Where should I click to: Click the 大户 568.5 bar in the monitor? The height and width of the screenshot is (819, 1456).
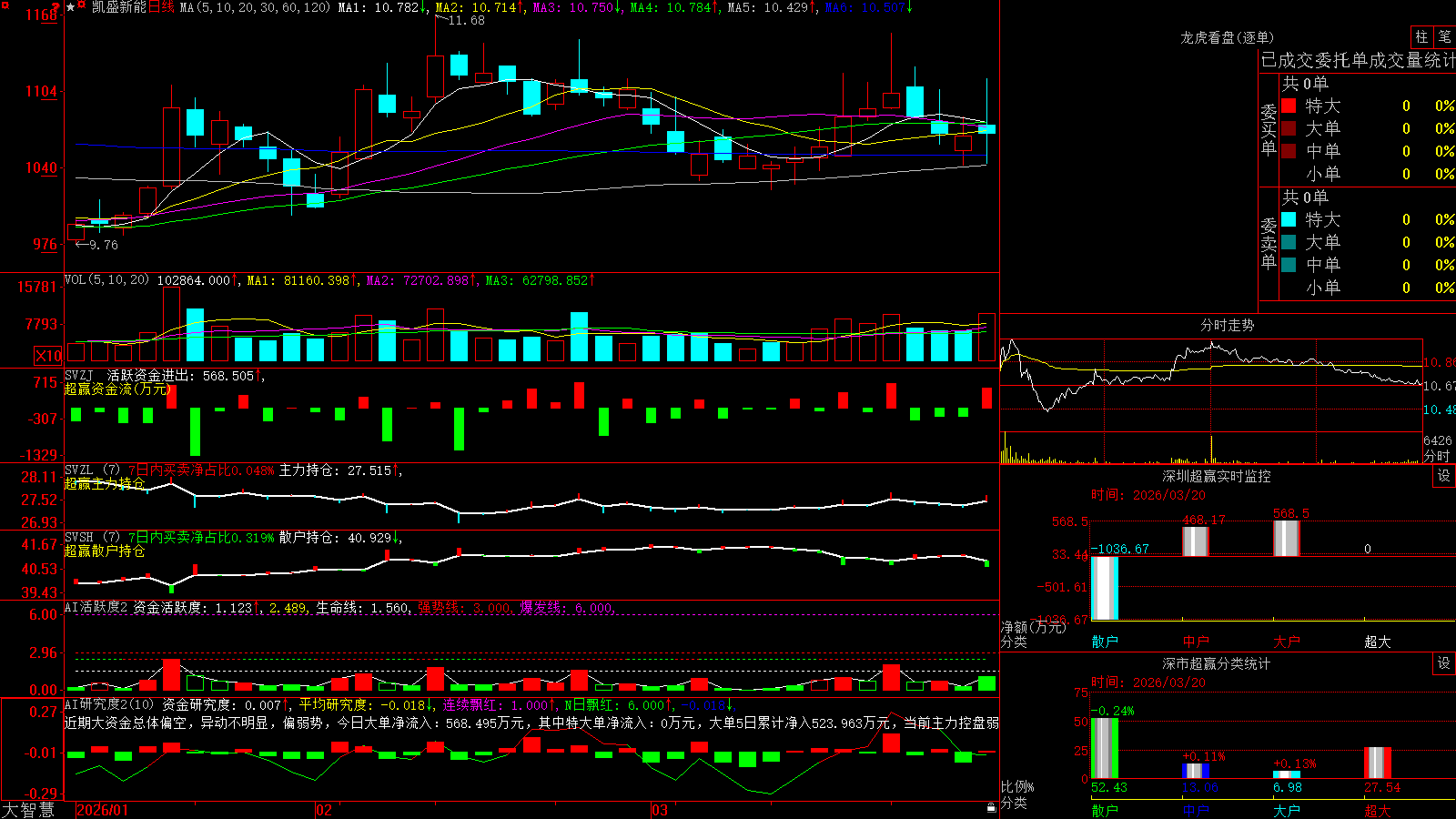pos(1287,538)
